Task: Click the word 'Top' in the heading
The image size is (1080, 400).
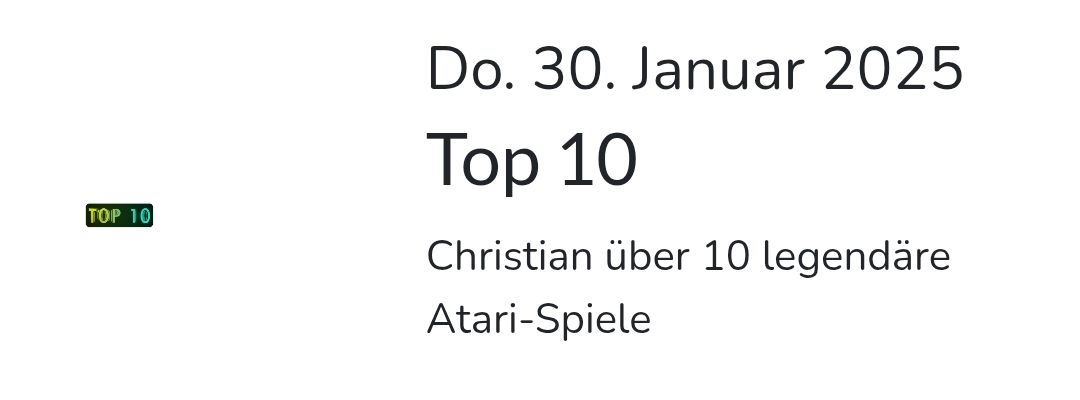Action: tap(483, 161)
